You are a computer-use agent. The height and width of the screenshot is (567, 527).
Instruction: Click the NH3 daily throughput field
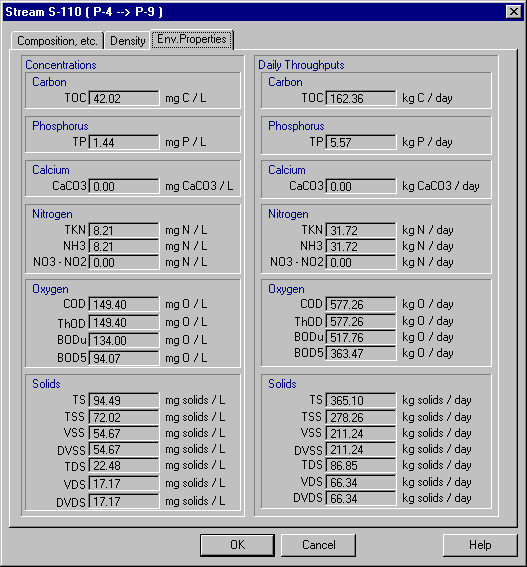[361, 247]
